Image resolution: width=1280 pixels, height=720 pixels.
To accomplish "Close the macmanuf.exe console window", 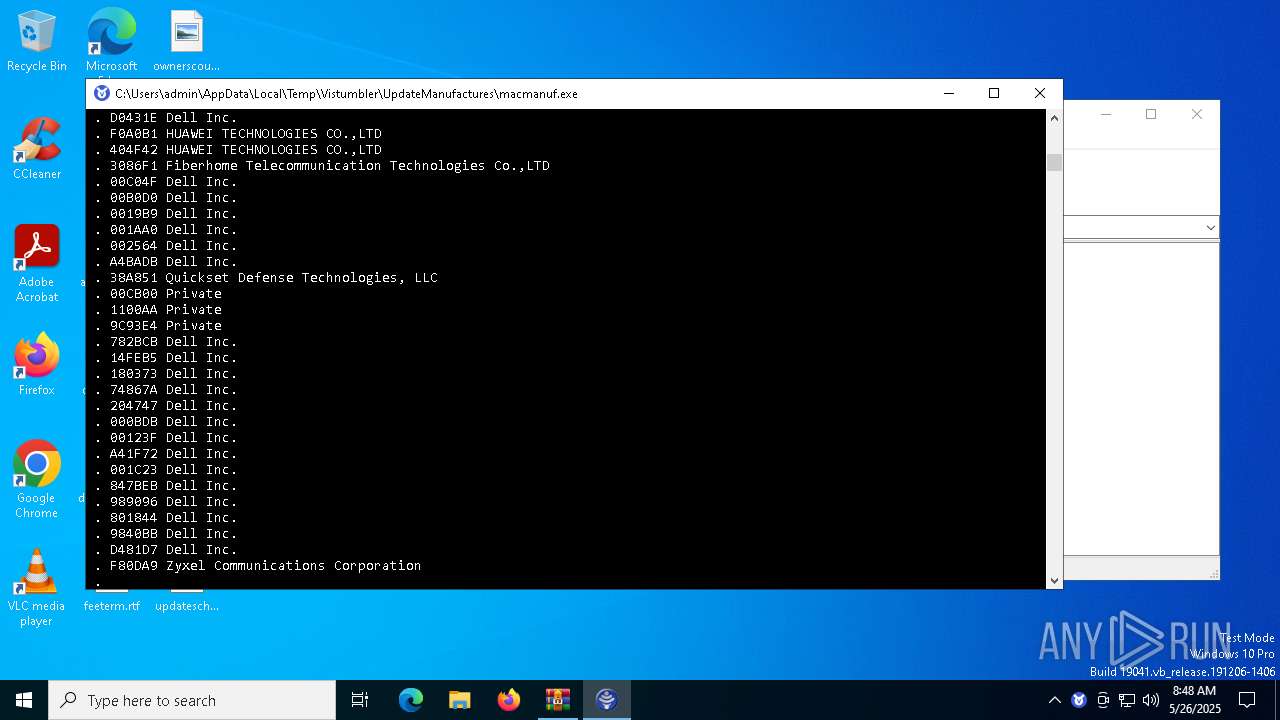I will tap(1040, 93).
